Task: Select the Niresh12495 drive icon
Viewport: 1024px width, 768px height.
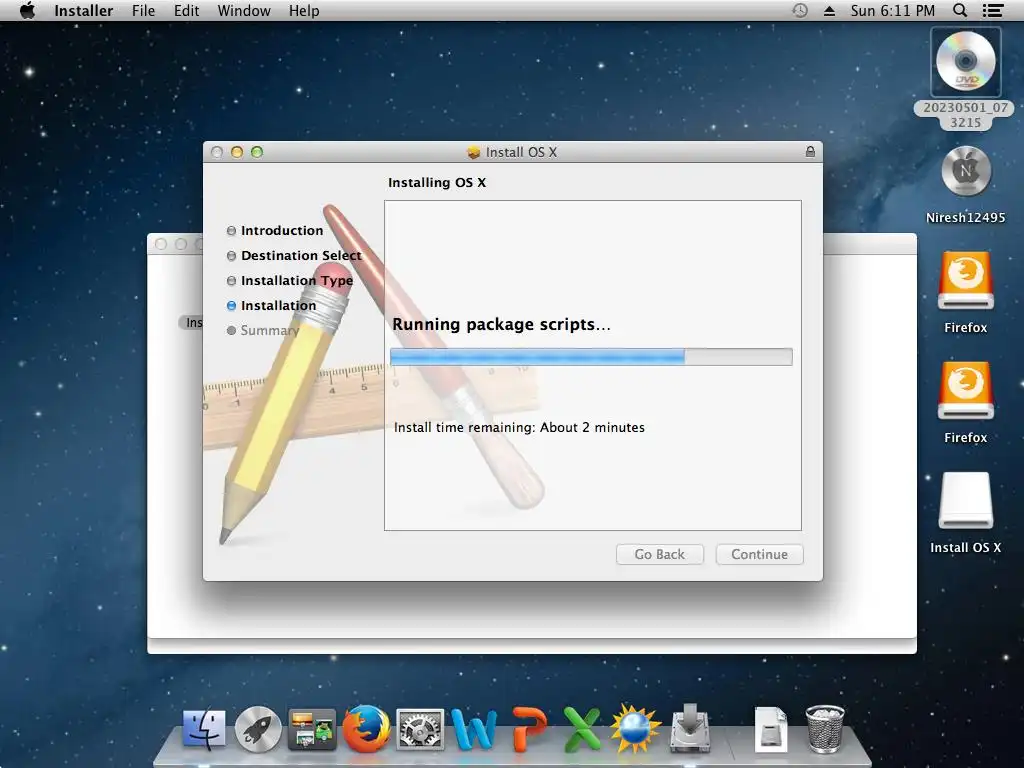Action: point(966,171)
